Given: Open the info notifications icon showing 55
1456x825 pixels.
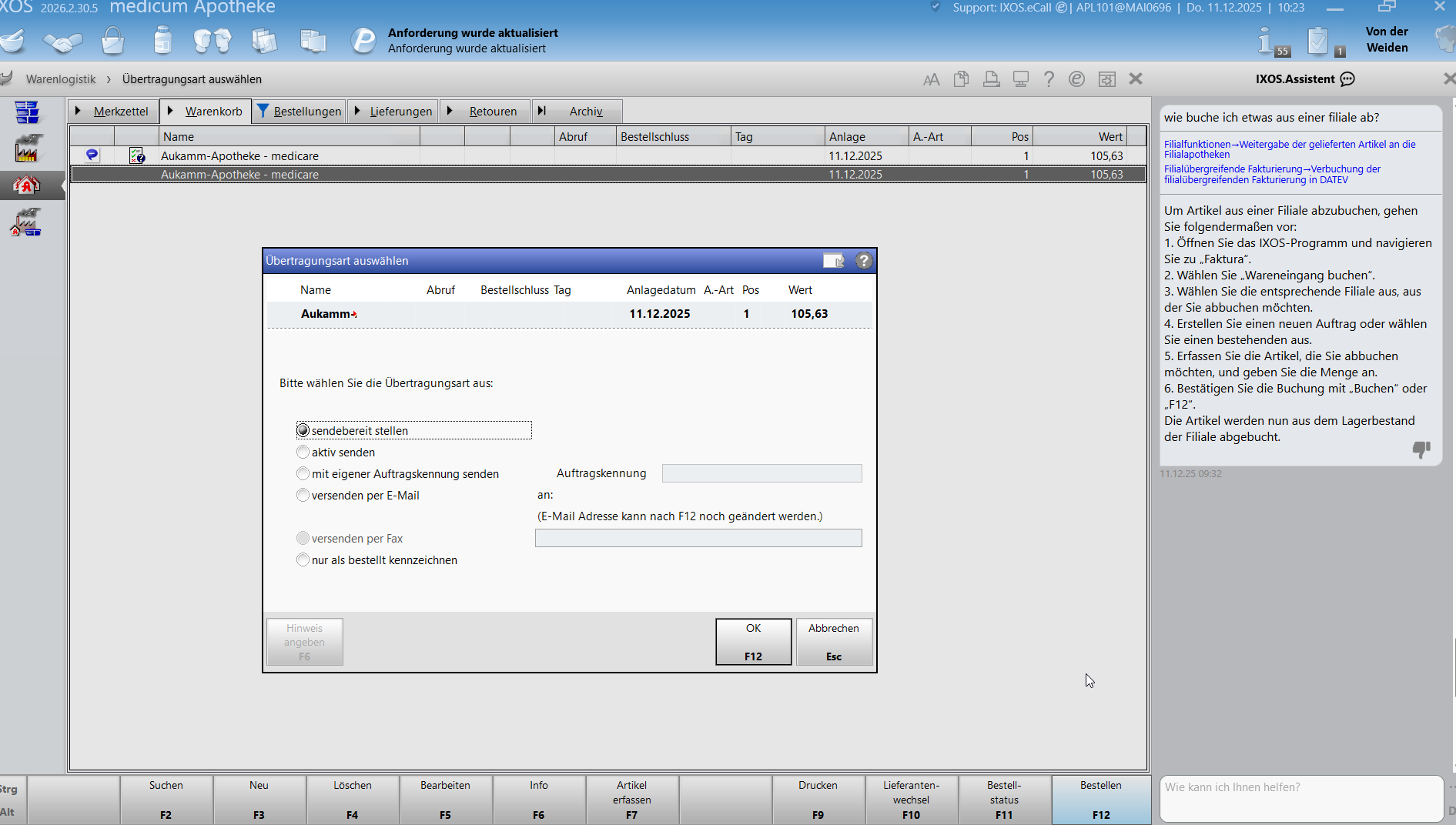Looking at the screenshot, I should [x=1270, y=42].
